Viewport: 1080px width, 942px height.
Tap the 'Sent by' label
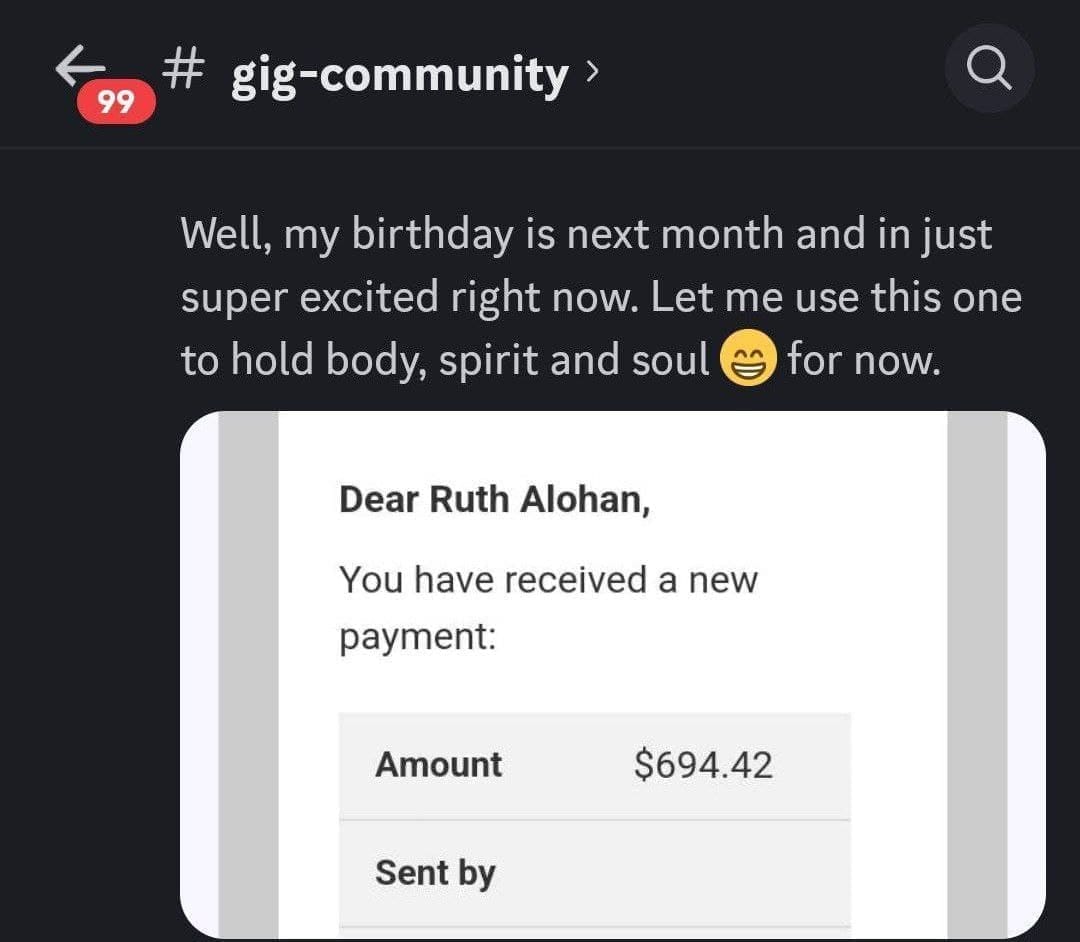[x=435, y=873]
